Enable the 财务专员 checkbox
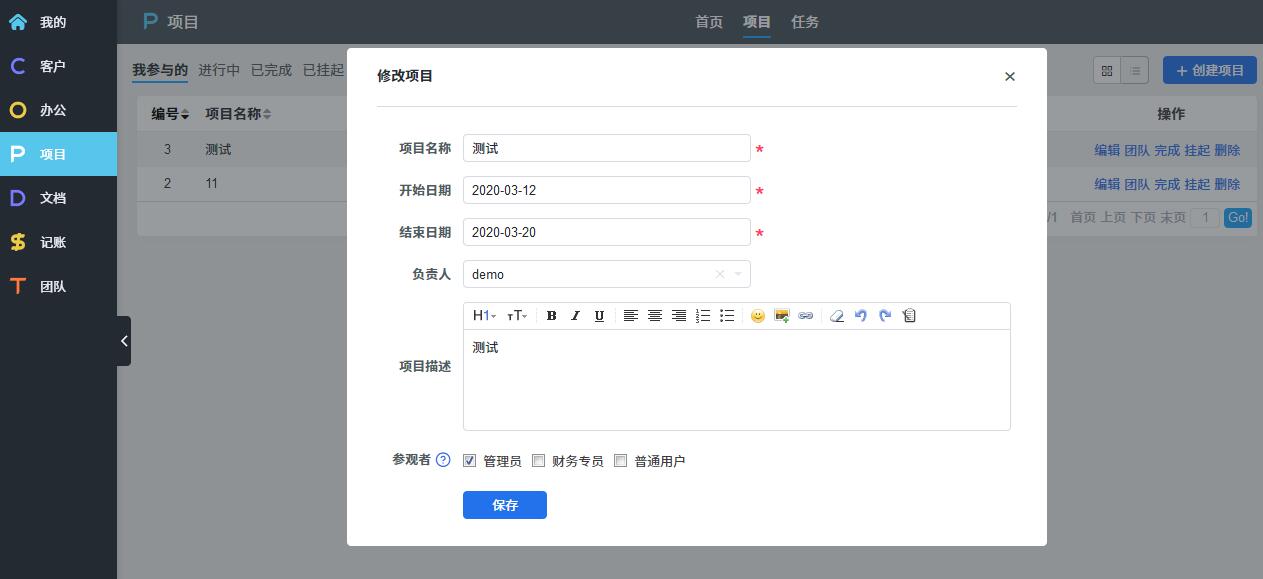Image resolution: width=1263 pixels, height=579 pixels. (x=539, y=461)
